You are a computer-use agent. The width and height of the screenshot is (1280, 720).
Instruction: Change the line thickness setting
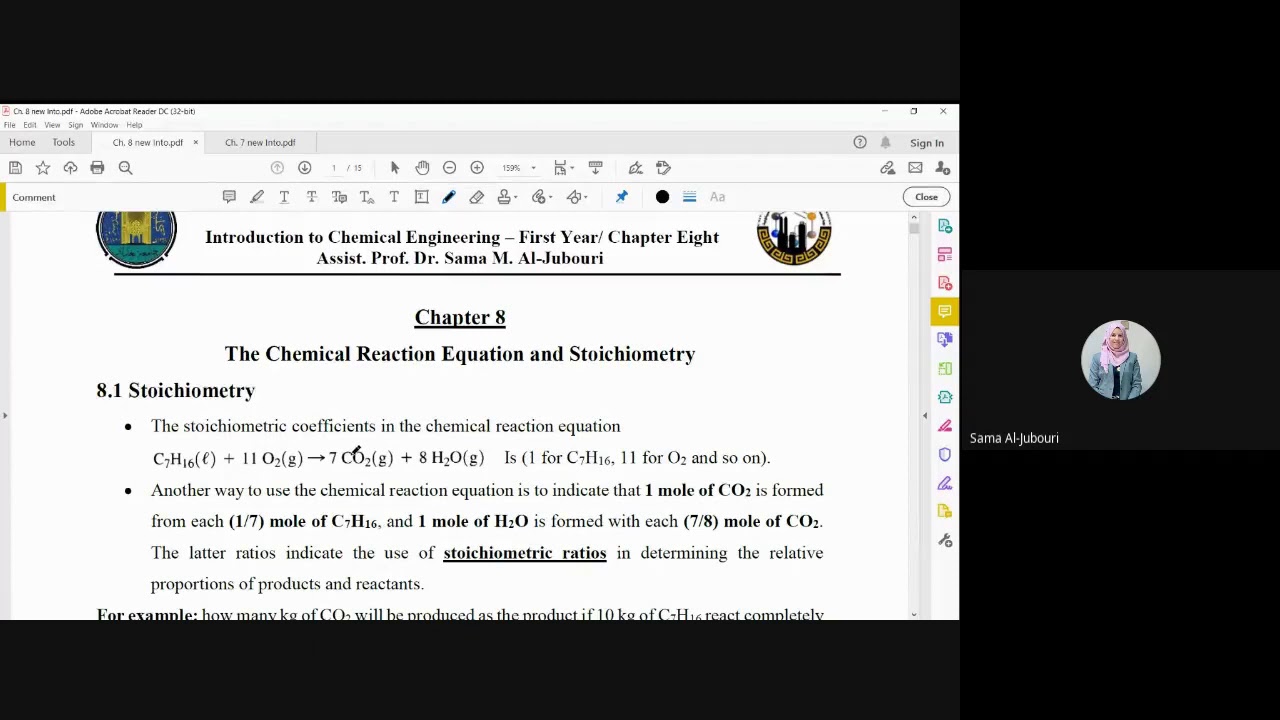[689, 197]
